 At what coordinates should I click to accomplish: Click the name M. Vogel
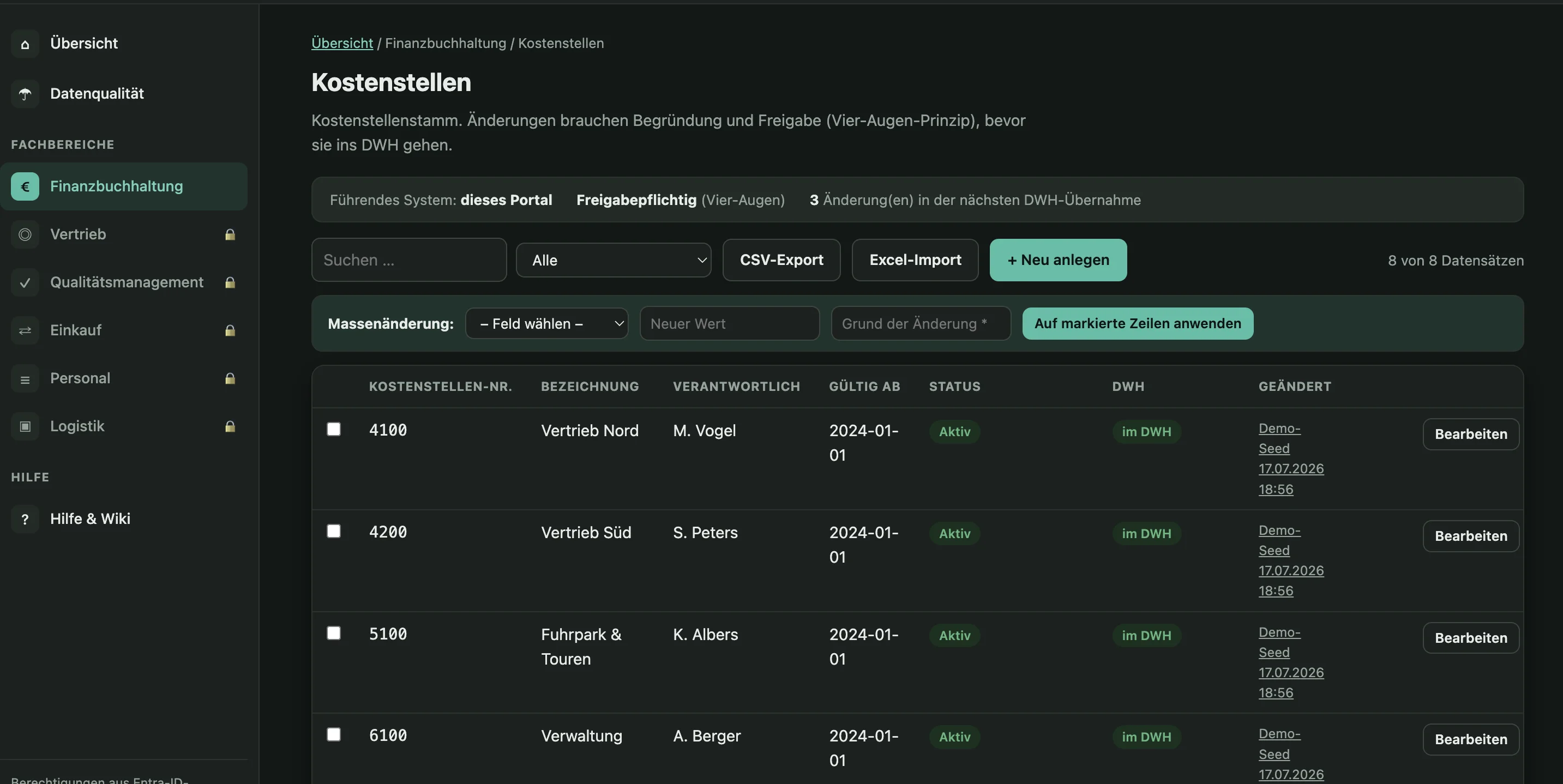705,430
